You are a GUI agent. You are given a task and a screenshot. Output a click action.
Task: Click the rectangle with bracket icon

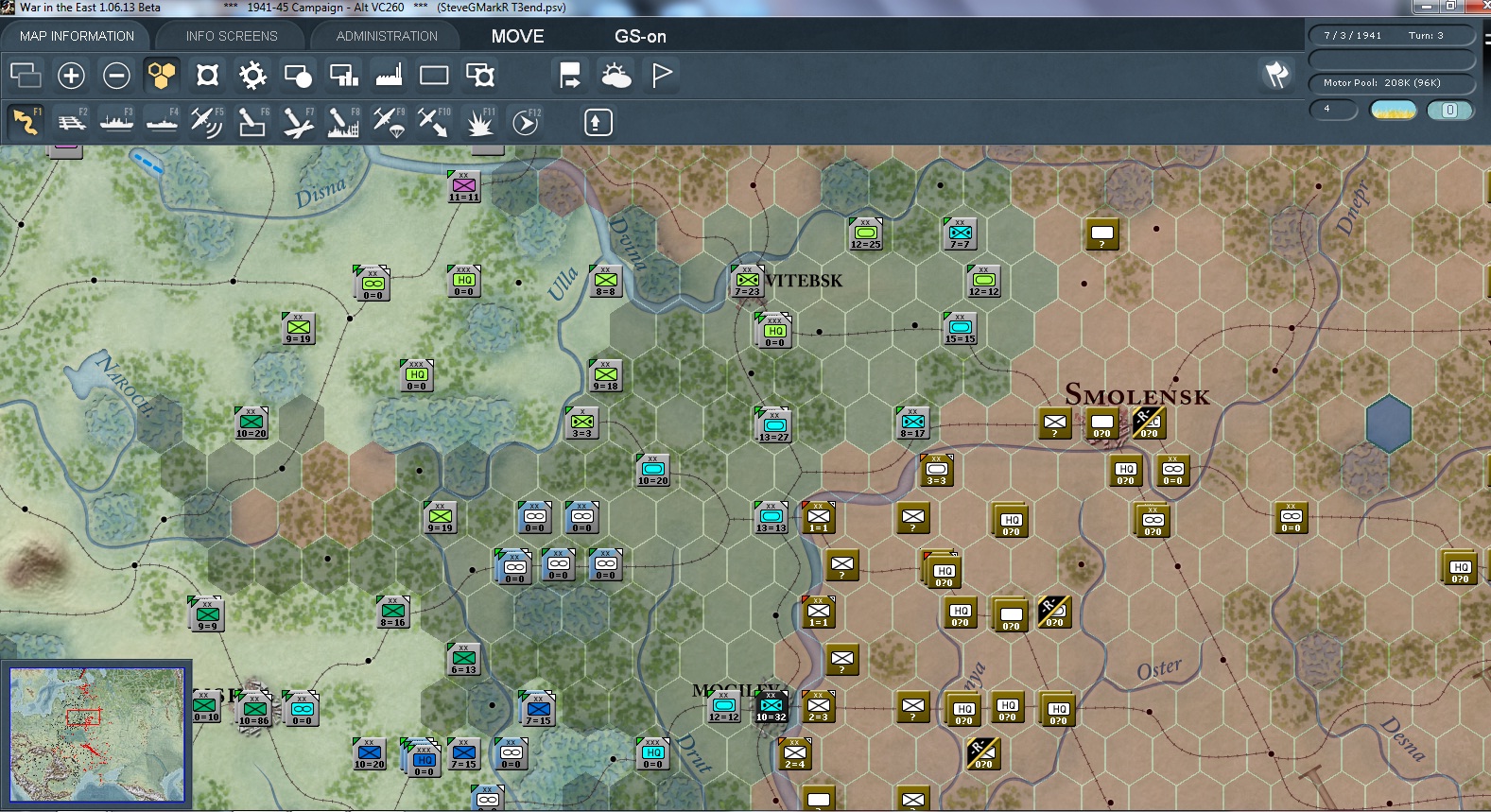[x=480, y=75]
